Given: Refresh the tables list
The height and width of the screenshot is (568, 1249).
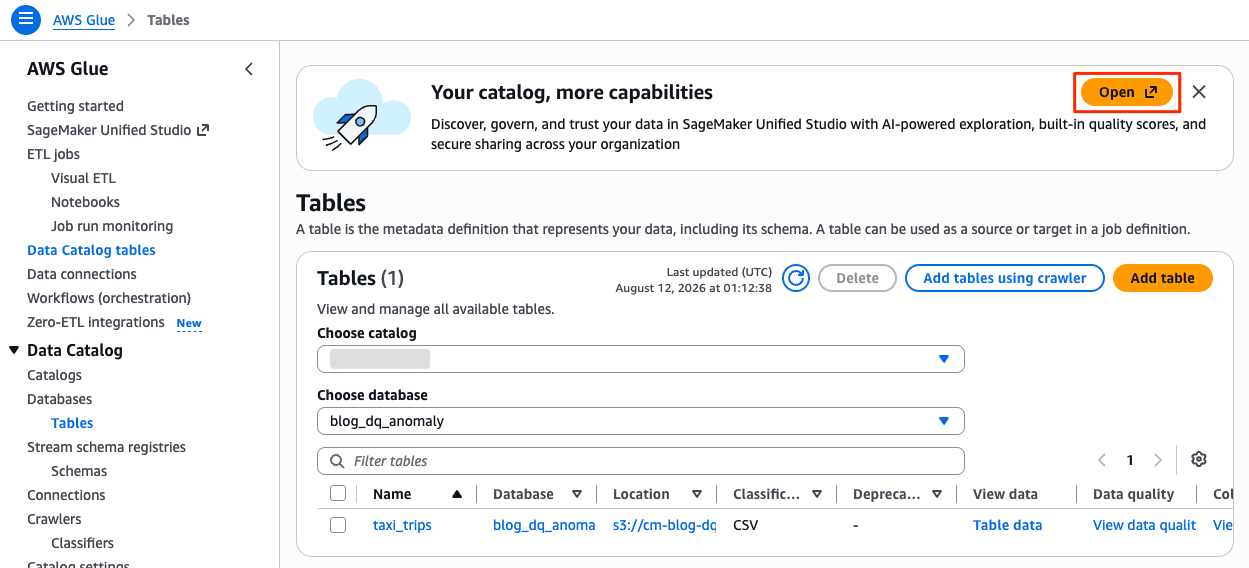Looking at the screenshot, I should click(x=796, y=278).
